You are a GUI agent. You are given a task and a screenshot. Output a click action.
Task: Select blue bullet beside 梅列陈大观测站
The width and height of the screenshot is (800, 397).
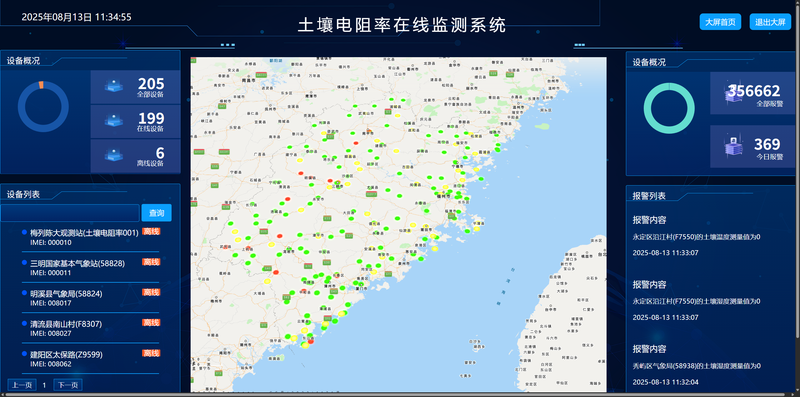(24, 232)
